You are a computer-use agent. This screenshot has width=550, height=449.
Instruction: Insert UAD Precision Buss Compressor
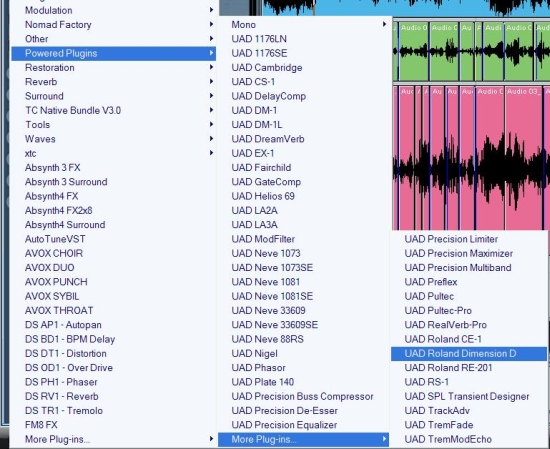303,396
